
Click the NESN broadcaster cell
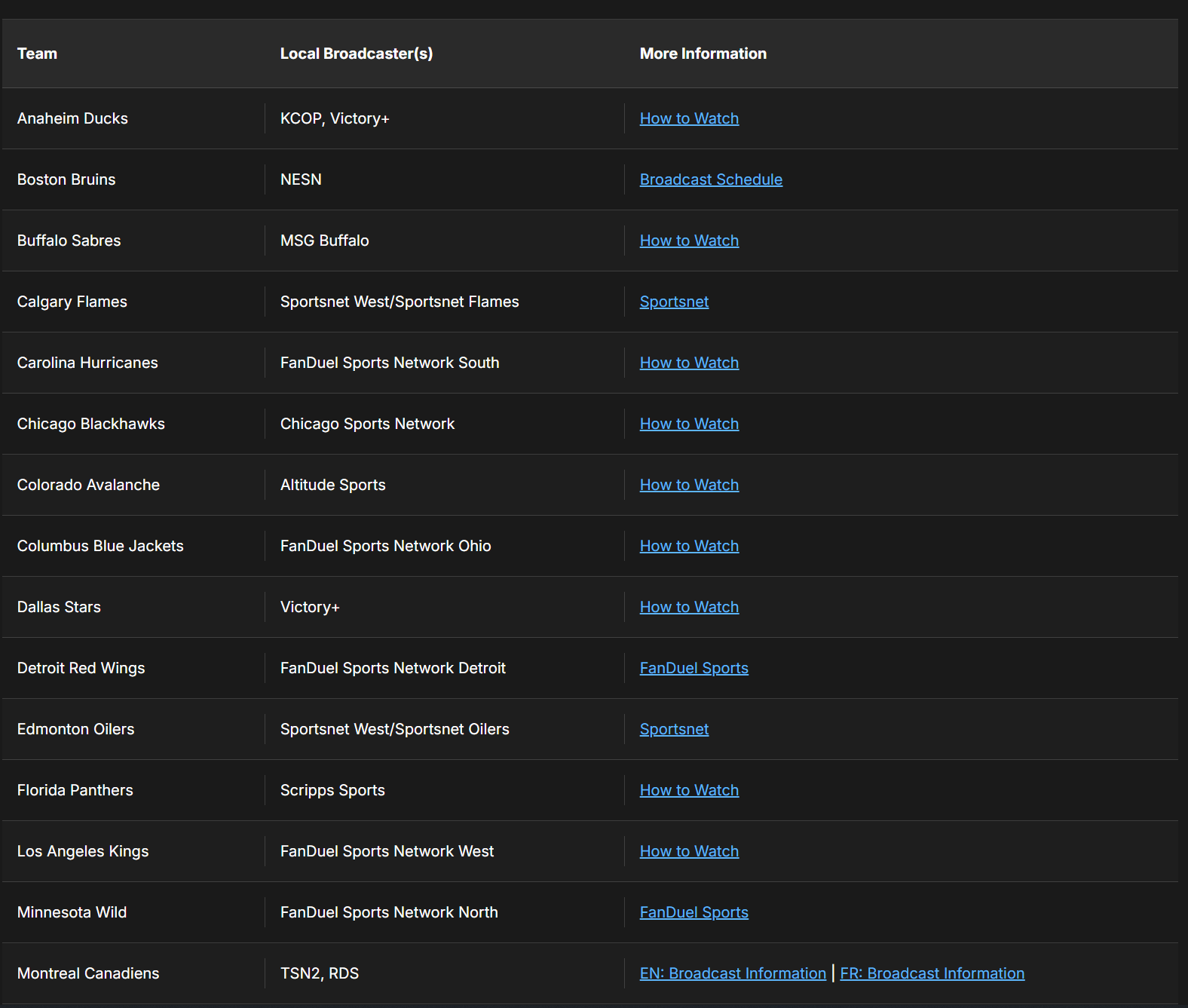(445, 179)
